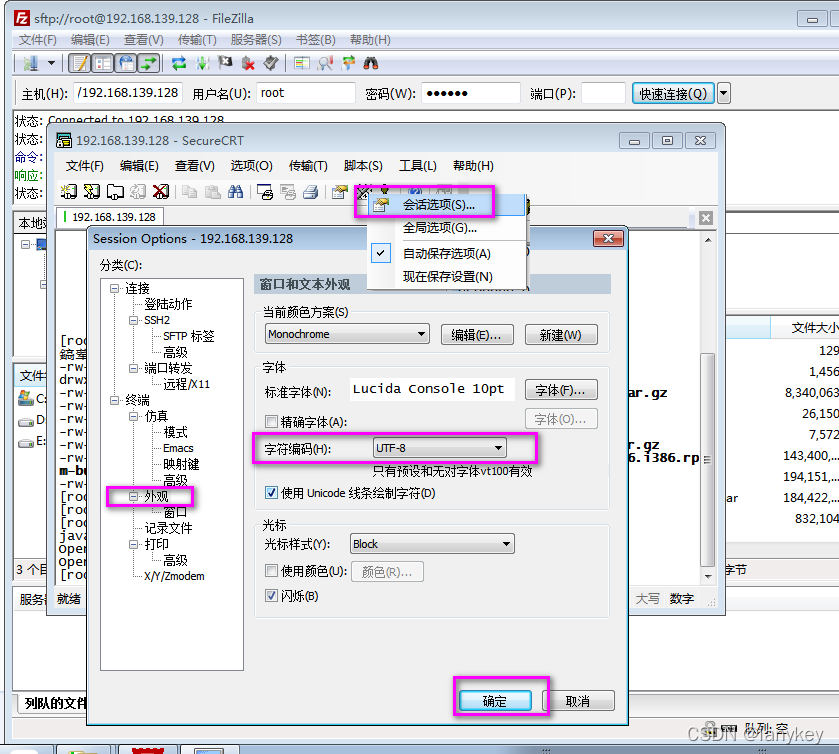This screenshot has width=839, height=754.
Task: Search files with FileZilla binoculars icon
Action: 371,63
